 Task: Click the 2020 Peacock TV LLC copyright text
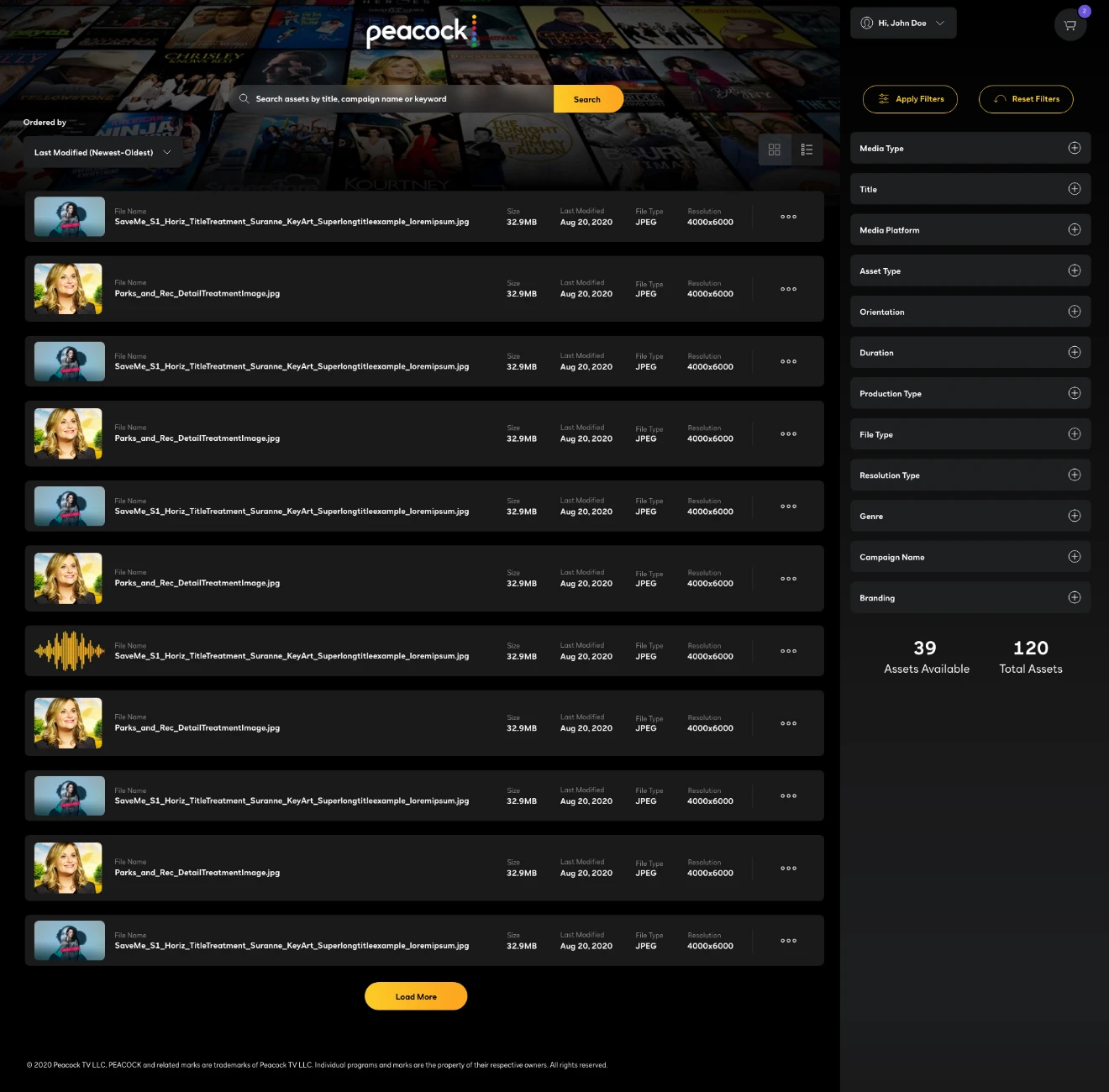click(x=317, y=1065)
